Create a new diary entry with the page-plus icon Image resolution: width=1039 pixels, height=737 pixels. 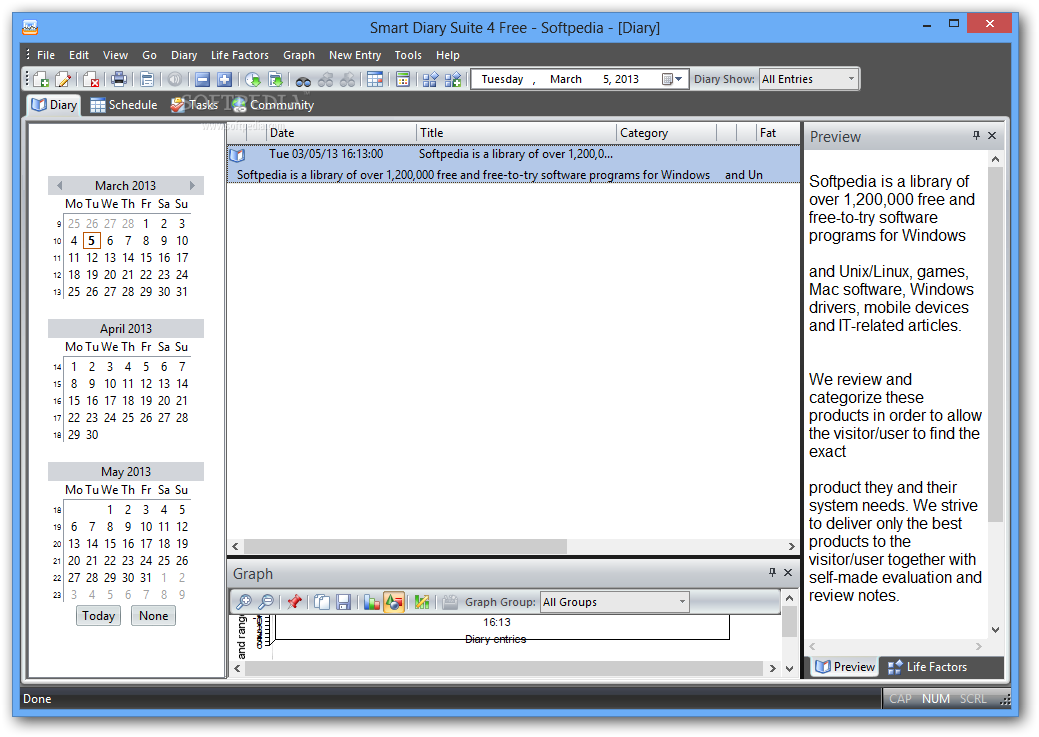point(41,80)
